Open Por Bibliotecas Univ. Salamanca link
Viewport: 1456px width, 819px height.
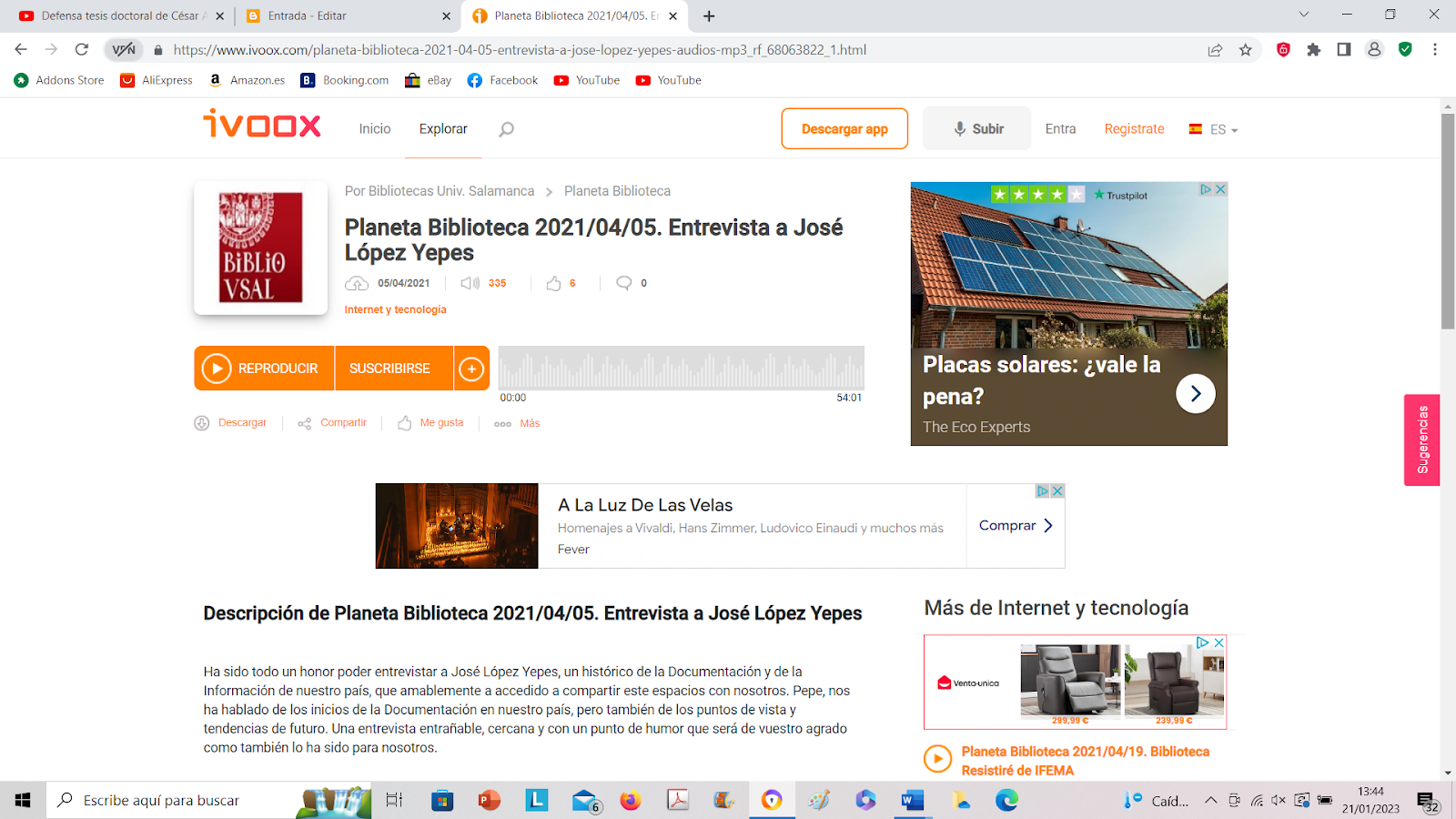click(440, 191)
